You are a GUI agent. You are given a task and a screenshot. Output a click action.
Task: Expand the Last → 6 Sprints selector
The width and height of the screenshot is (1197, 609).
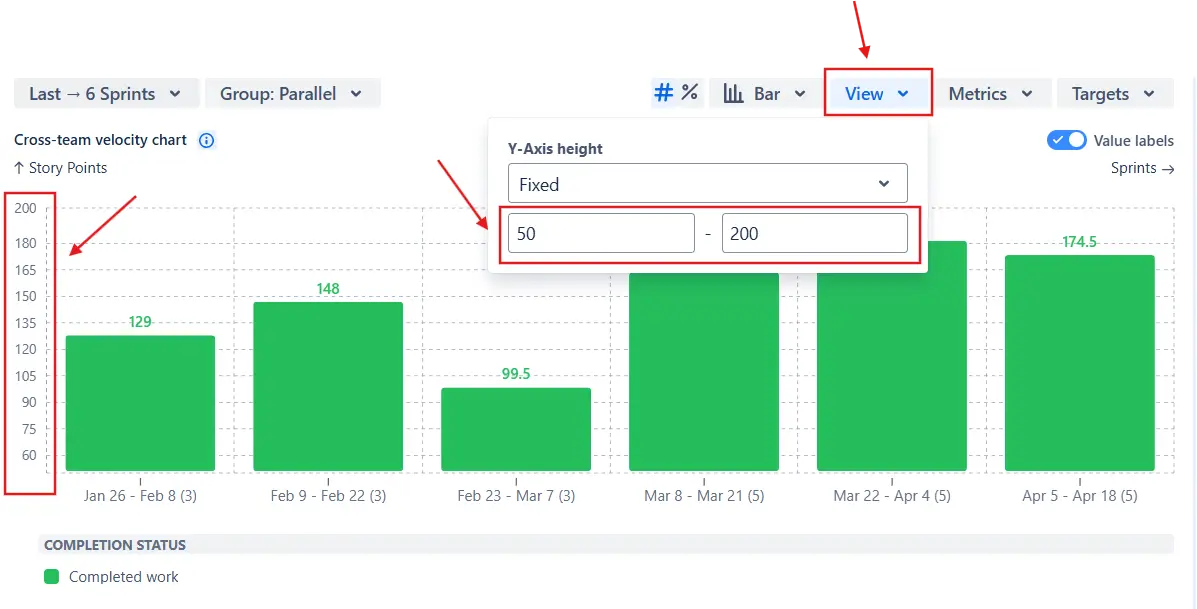105,92
